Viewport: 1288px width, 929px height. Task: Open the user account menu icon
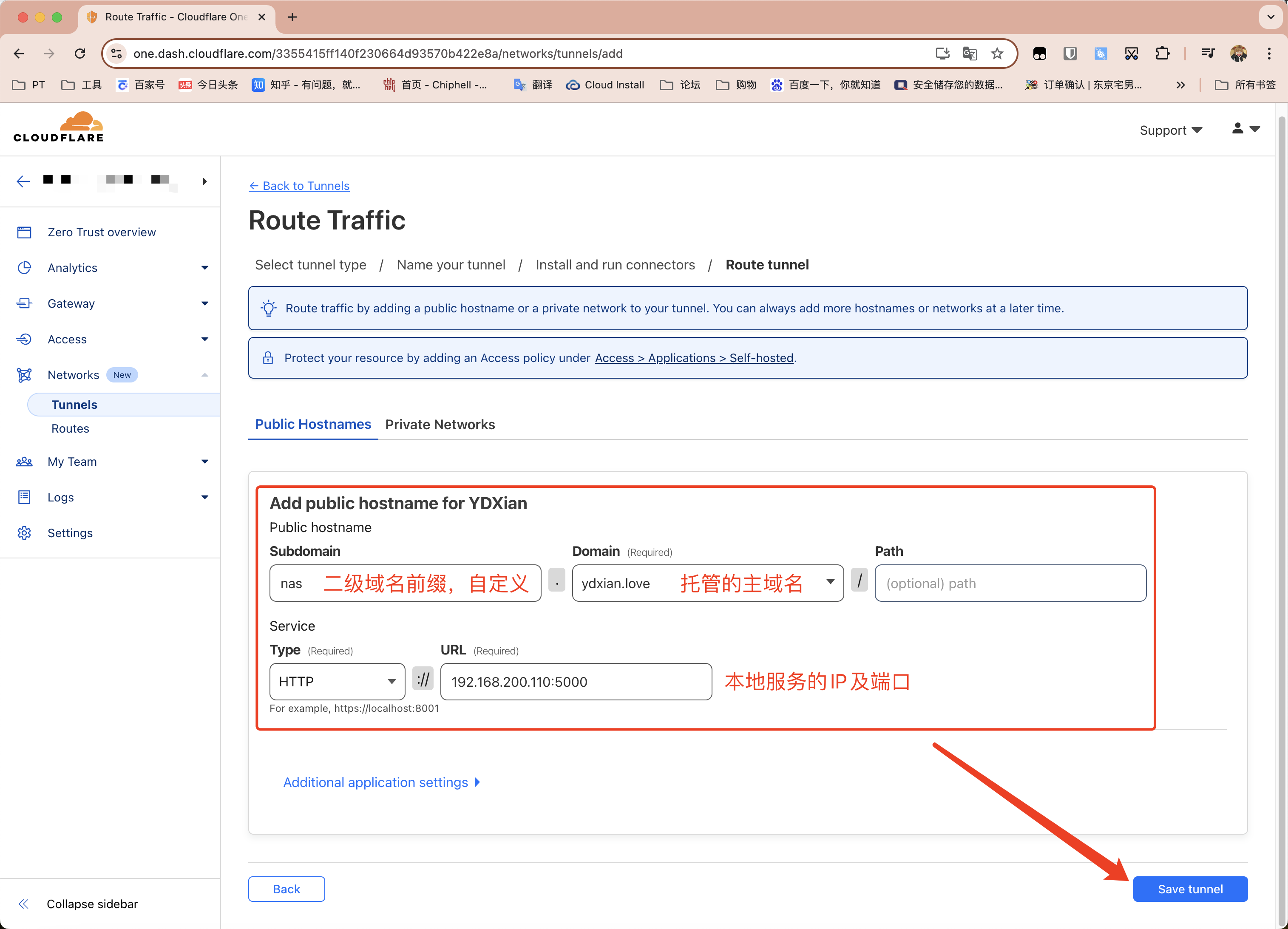point(1246,129)
